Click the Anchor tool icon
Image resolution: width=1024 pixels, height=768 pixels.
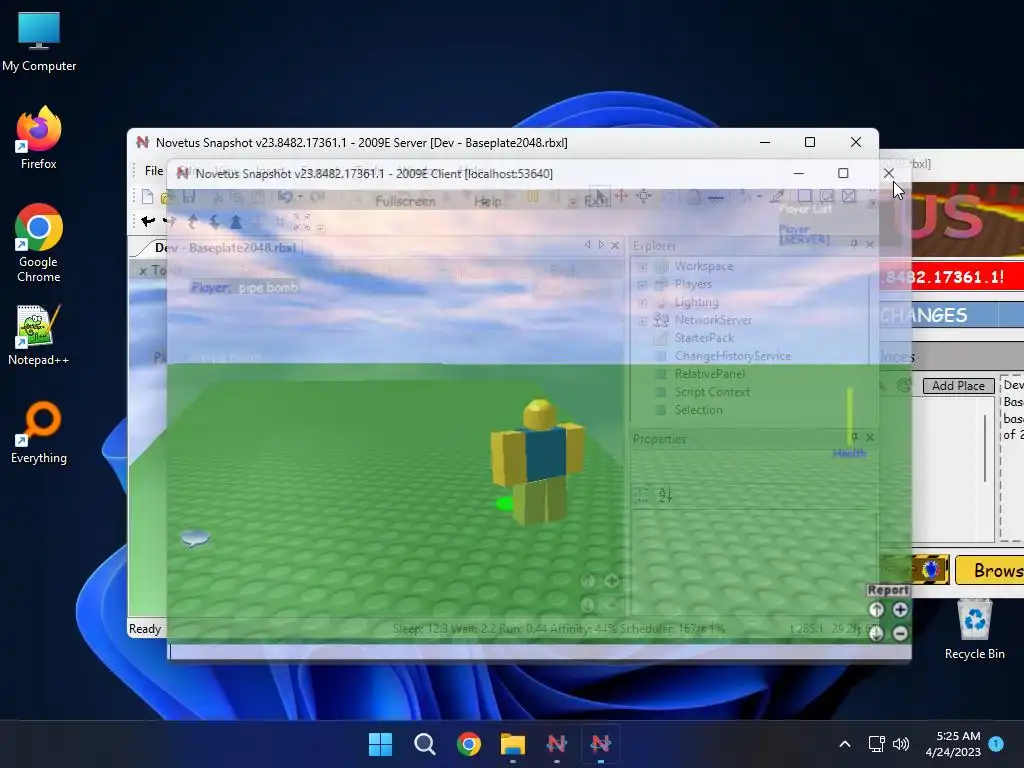[x=716, y=196]
